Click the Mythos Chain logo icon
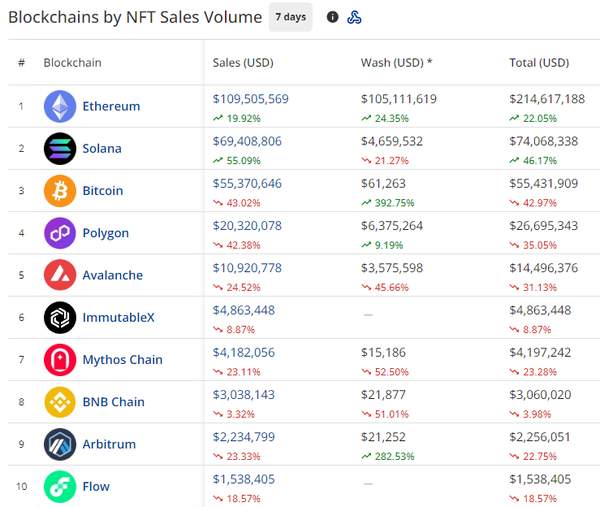 point(60,360)
